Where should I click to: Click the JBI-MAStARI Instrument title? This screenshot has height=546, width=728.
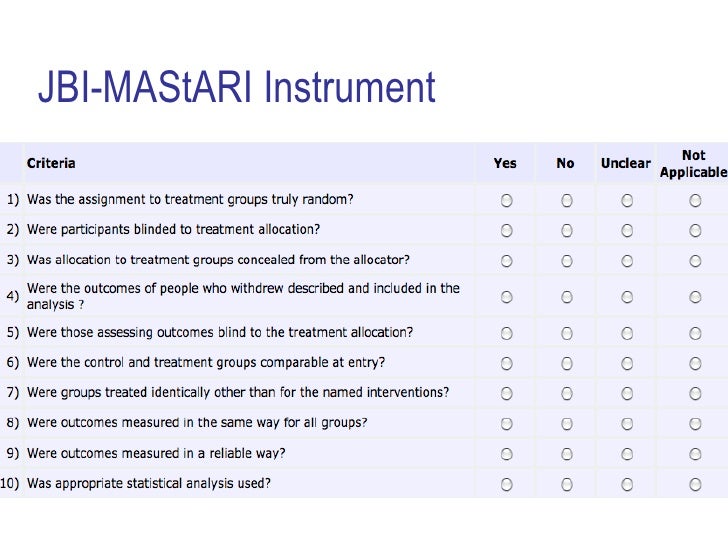tap(237, 88)
